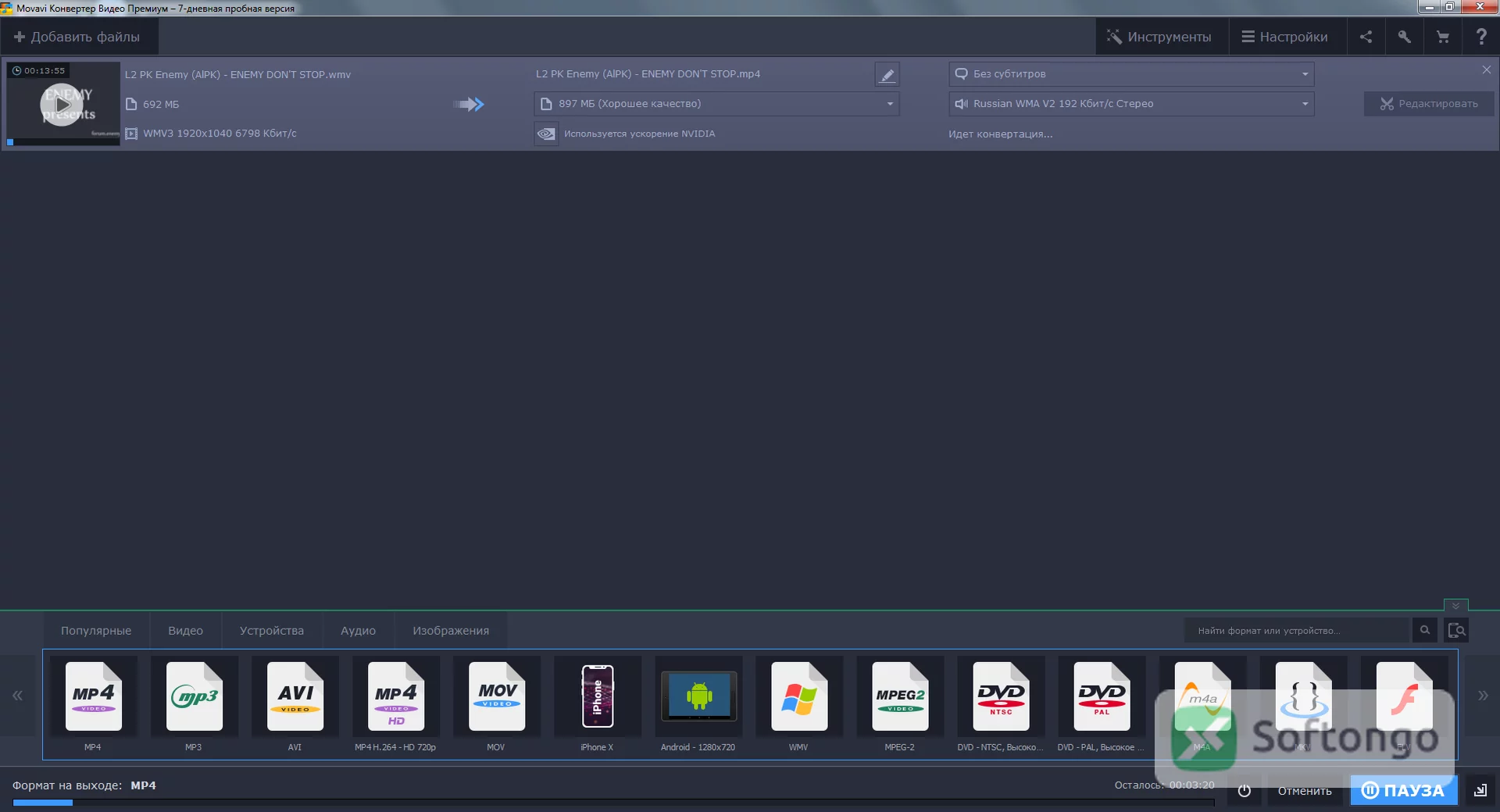Click the Редактировать button
The image size is (1500, 812).
(1429, 104)
